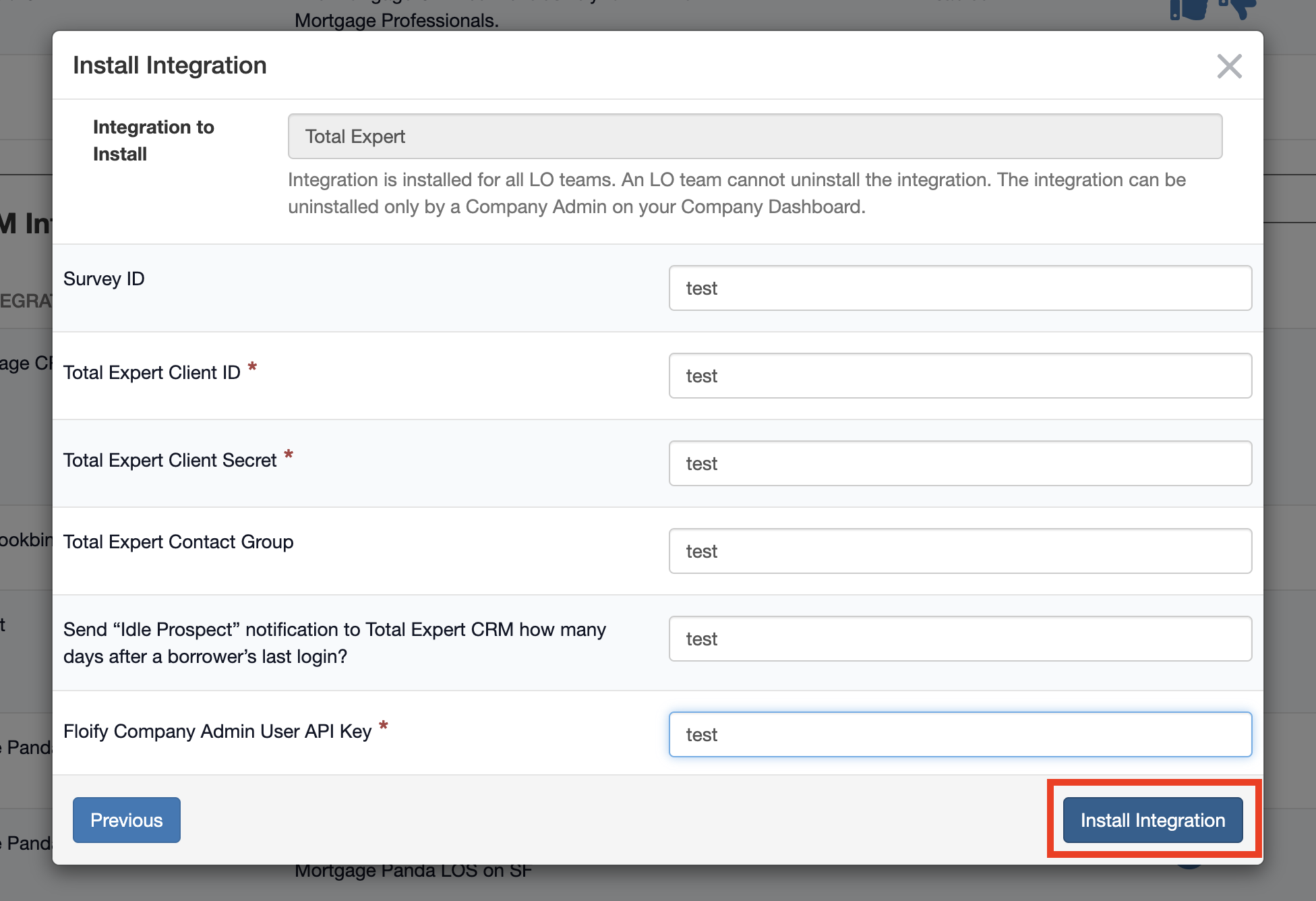Click the Total Expert Contact Group input

(x=959, y=551)
